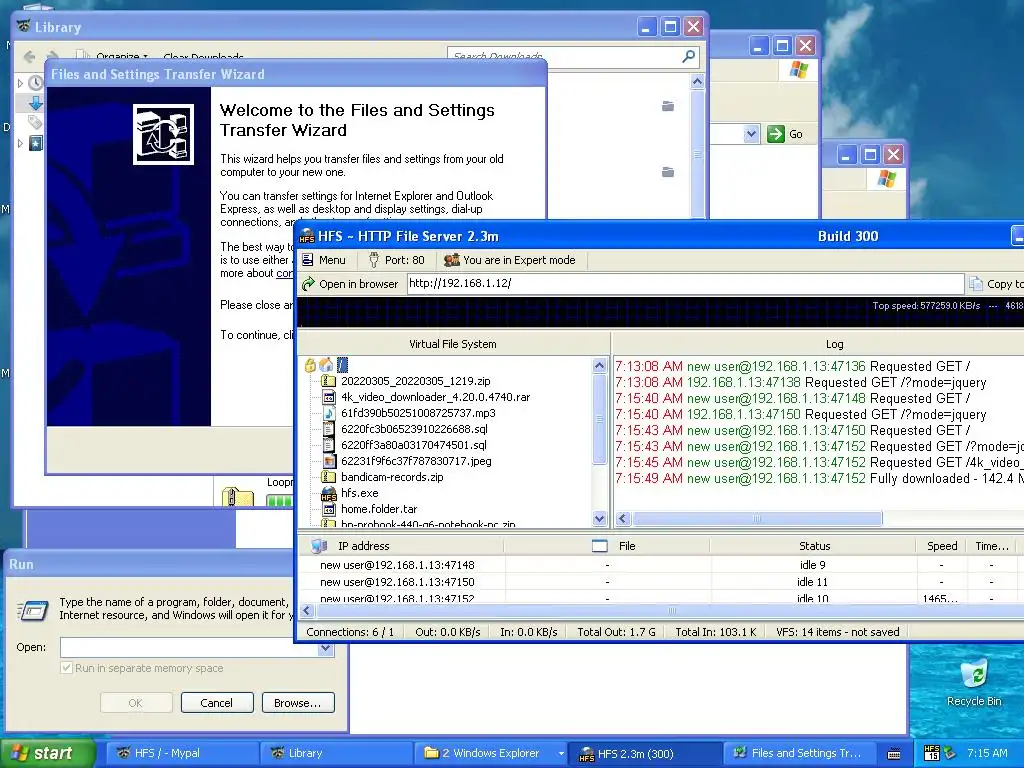Click the green Go arrow in Explorer window

[775, 134]
